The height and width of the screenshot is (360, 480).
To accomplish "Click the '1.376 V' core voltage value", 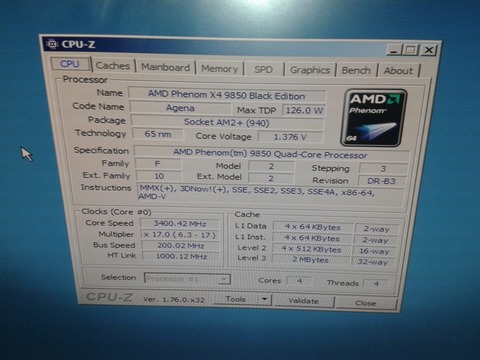I will click(290, 137).
